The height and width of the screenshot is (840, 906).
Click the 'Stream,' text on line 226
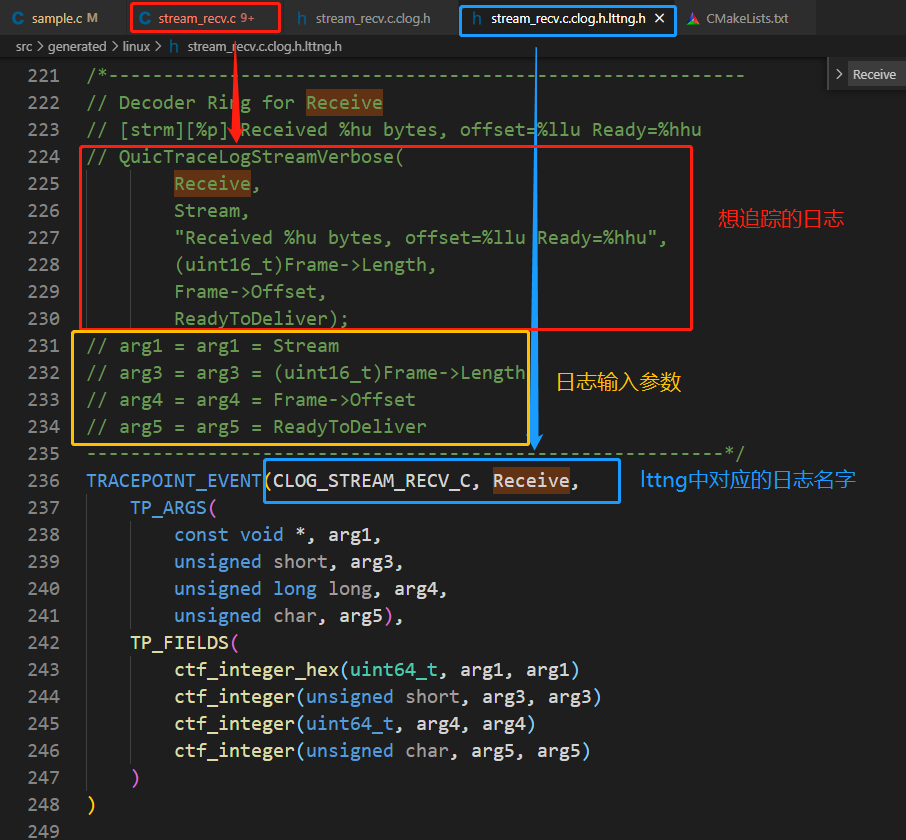[211, 211]
